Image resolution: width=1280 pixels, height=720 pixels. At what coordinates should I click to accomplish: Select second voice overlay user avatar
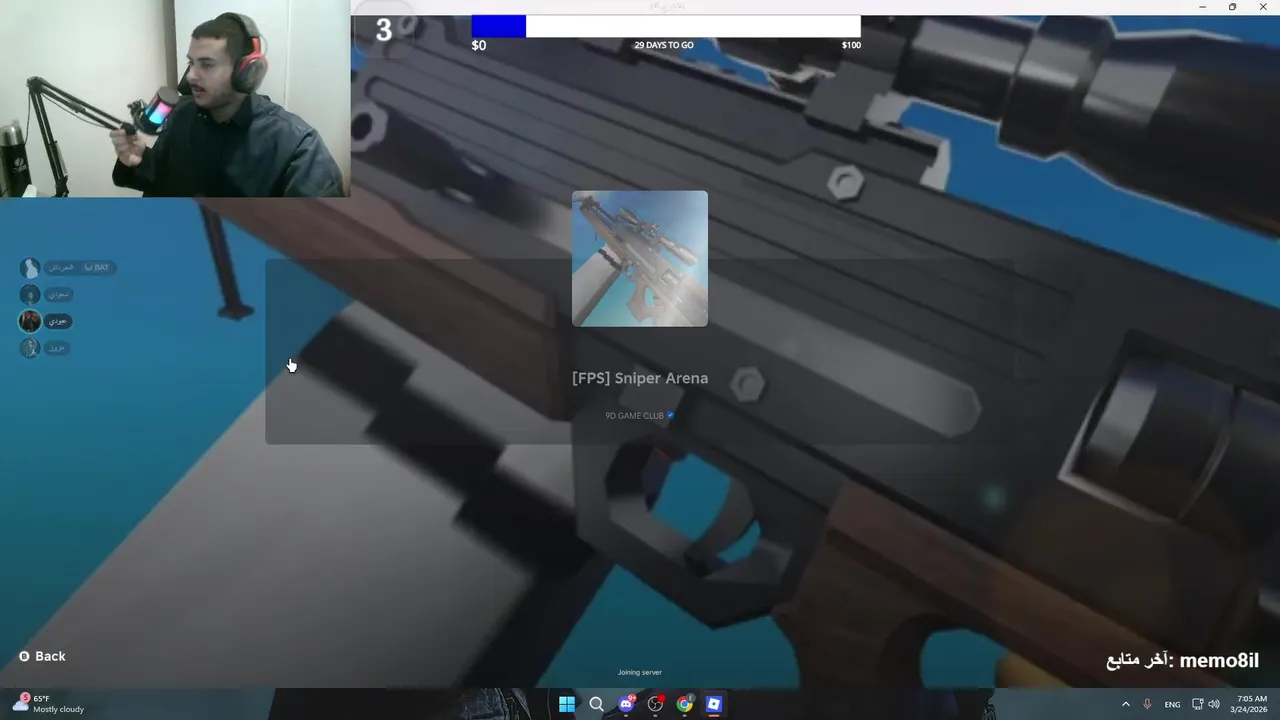pyautogui.click(x=30, y=294)
